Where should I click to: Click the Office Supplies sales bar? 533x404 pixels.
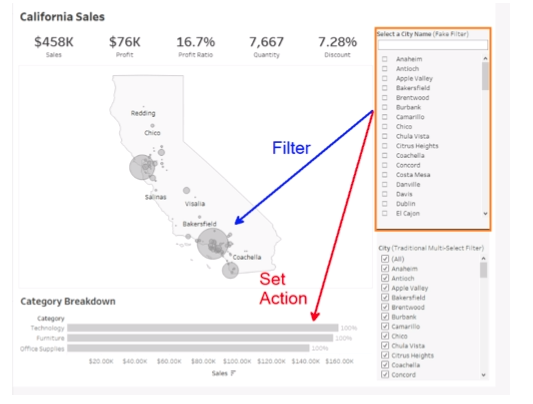[x=188, y=348]
